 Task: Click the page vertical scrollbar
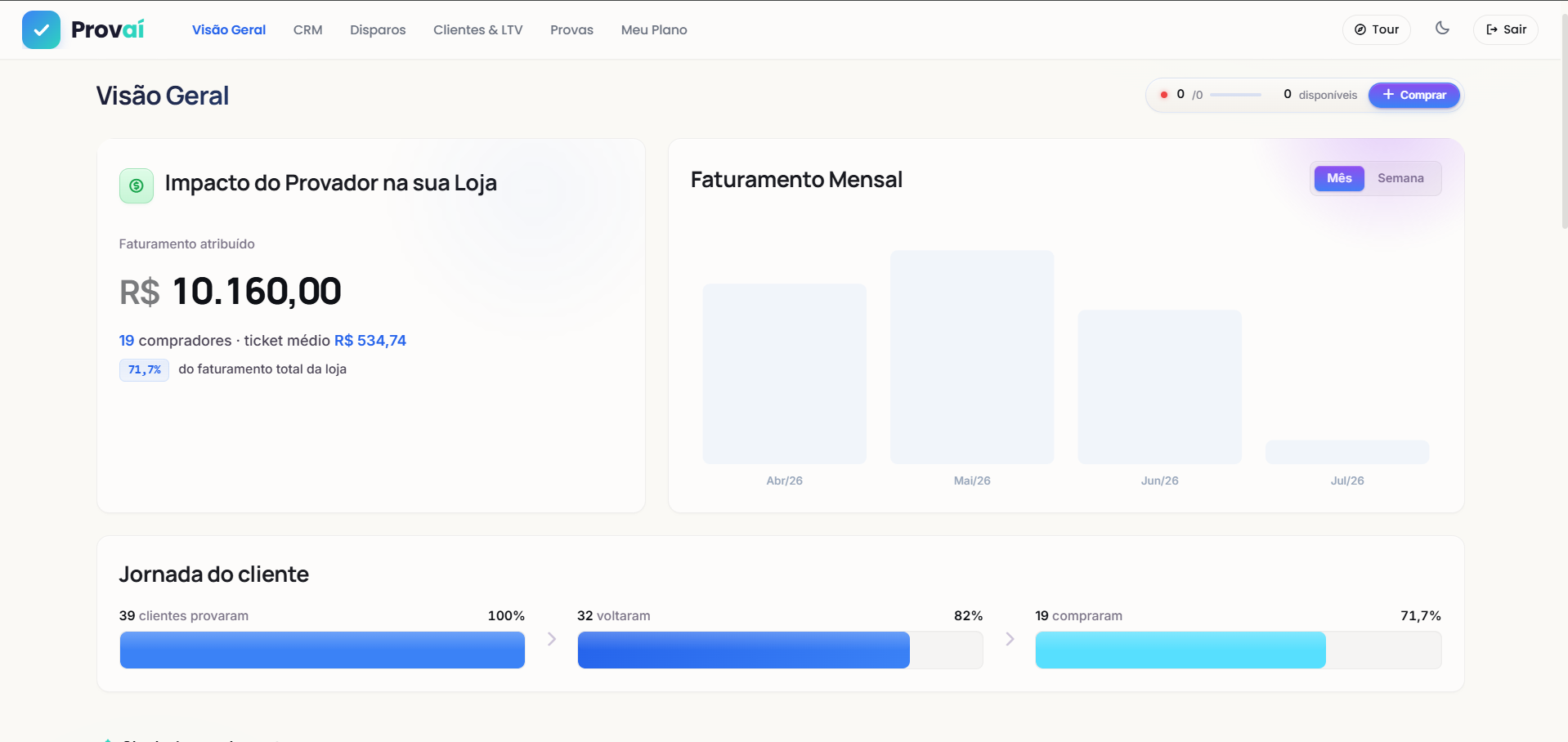pos(1564,123)
